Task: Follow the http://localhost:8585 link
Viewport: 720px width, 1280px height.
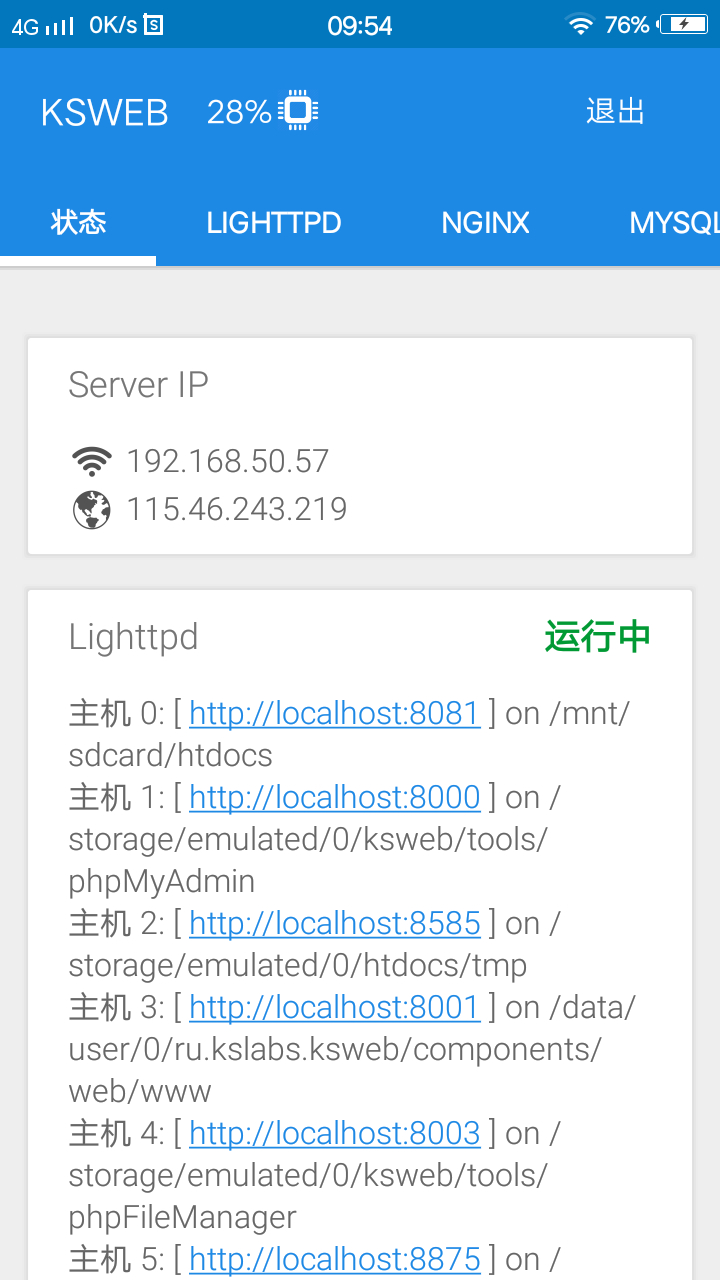Action: coord(335,923)
